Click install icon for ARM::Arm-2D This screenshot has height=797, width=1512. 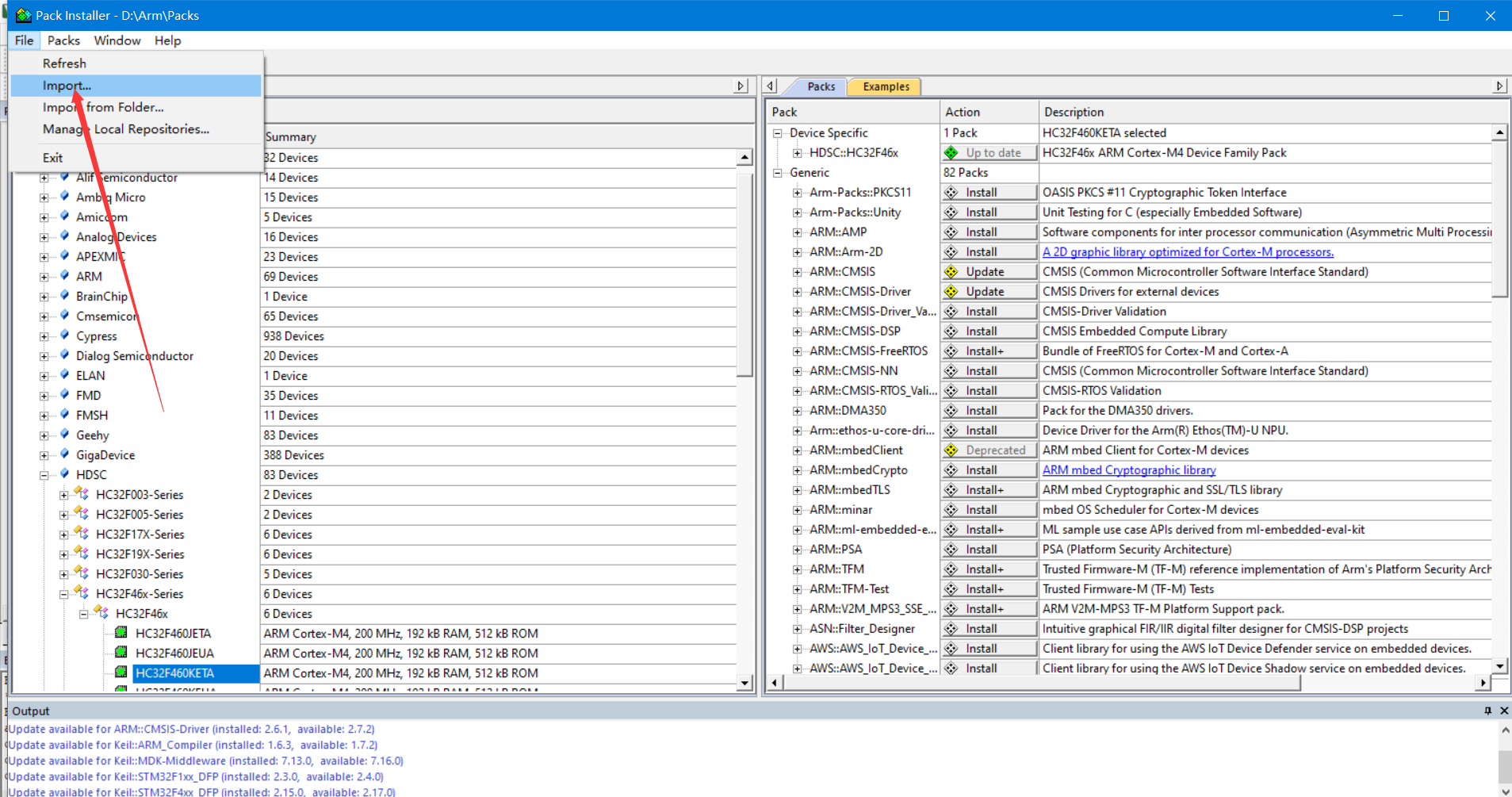pyautogui.click(x=951, y=252)
